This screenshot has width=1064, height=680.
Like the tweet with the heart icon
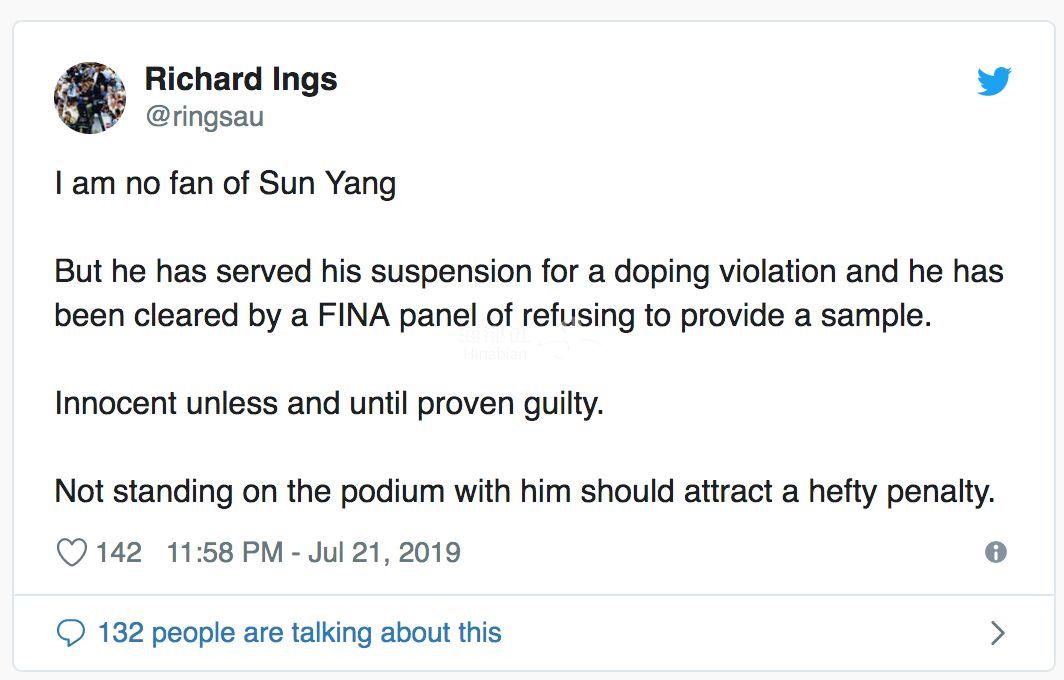pyautogui.click(x=71, y=552)
